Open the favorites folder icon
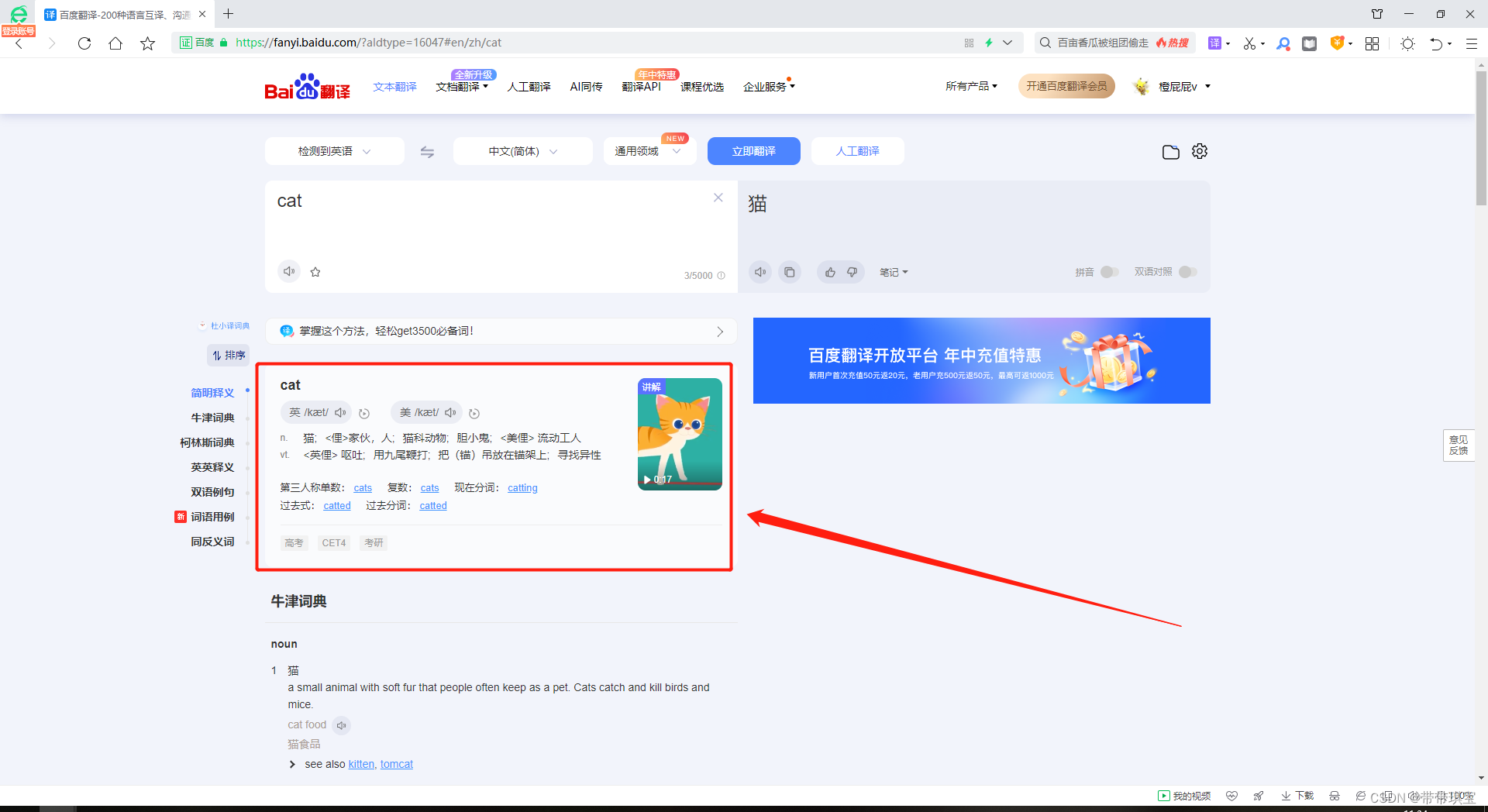This screenshot has height=812, width=1488. 1171,152
